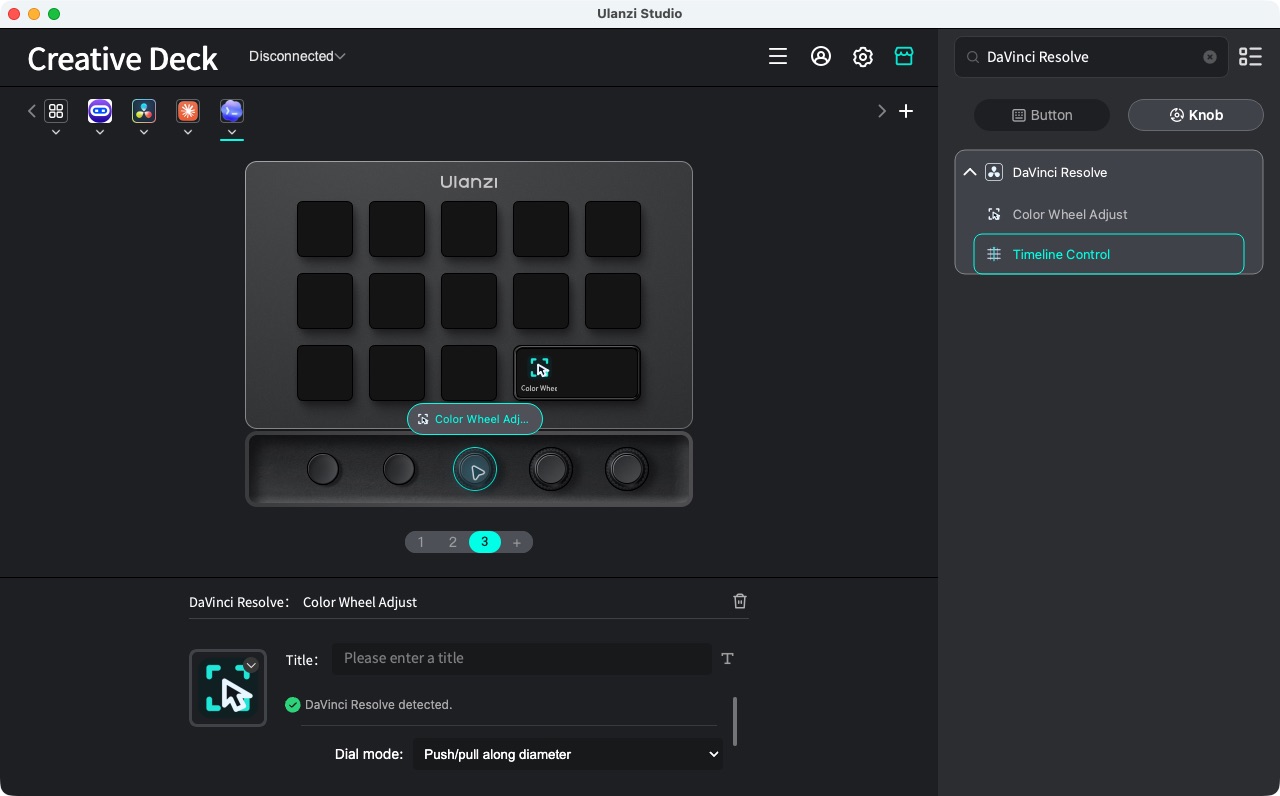Expand dropdown under default grid profile
Image resolution: width=1280 pixels, height=796 pixels.
pos(56,132)
